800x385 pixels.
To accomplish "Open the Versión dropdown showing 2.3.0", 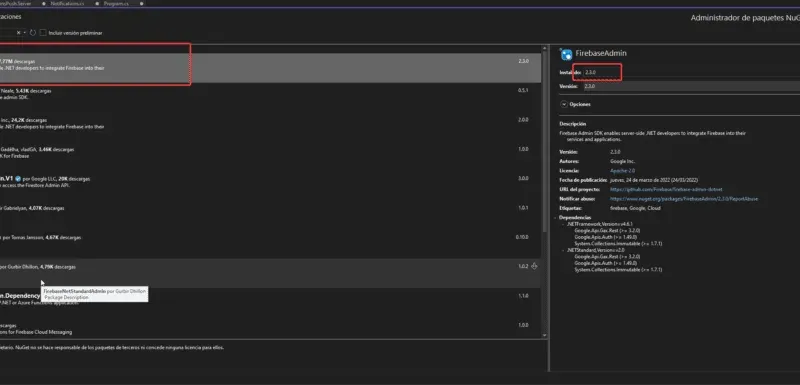I will [x=691, y=87].
